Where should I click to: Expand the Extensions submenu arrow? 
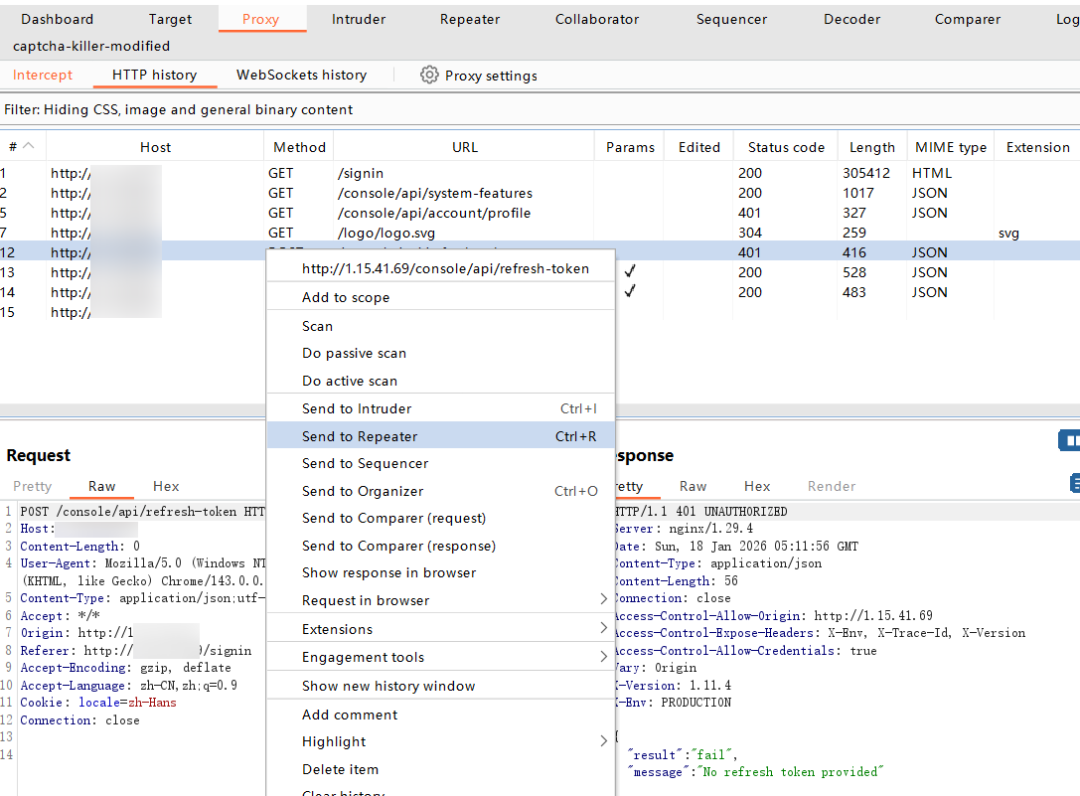tap(603, 629)
